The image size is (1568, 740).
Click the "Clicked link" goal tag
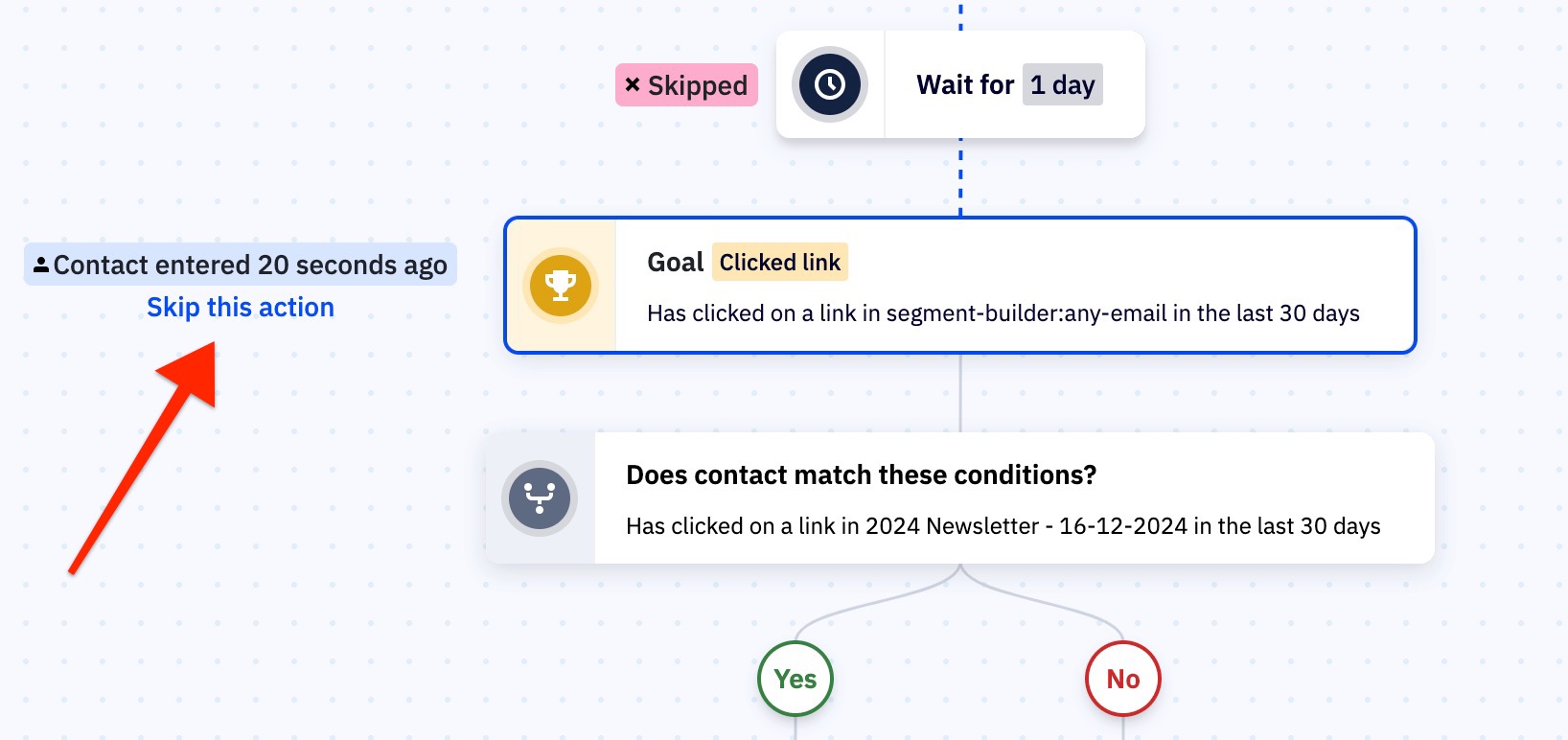(780, 262)
